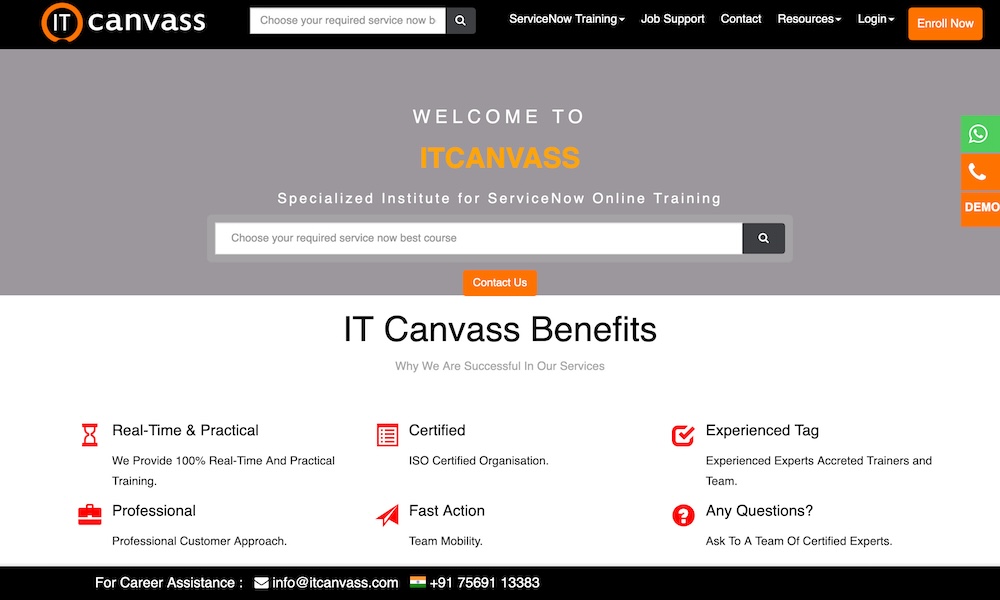Go to the Job Support page
The height and width of the screenshot is (600, 1000).
[x=672, y=19]
